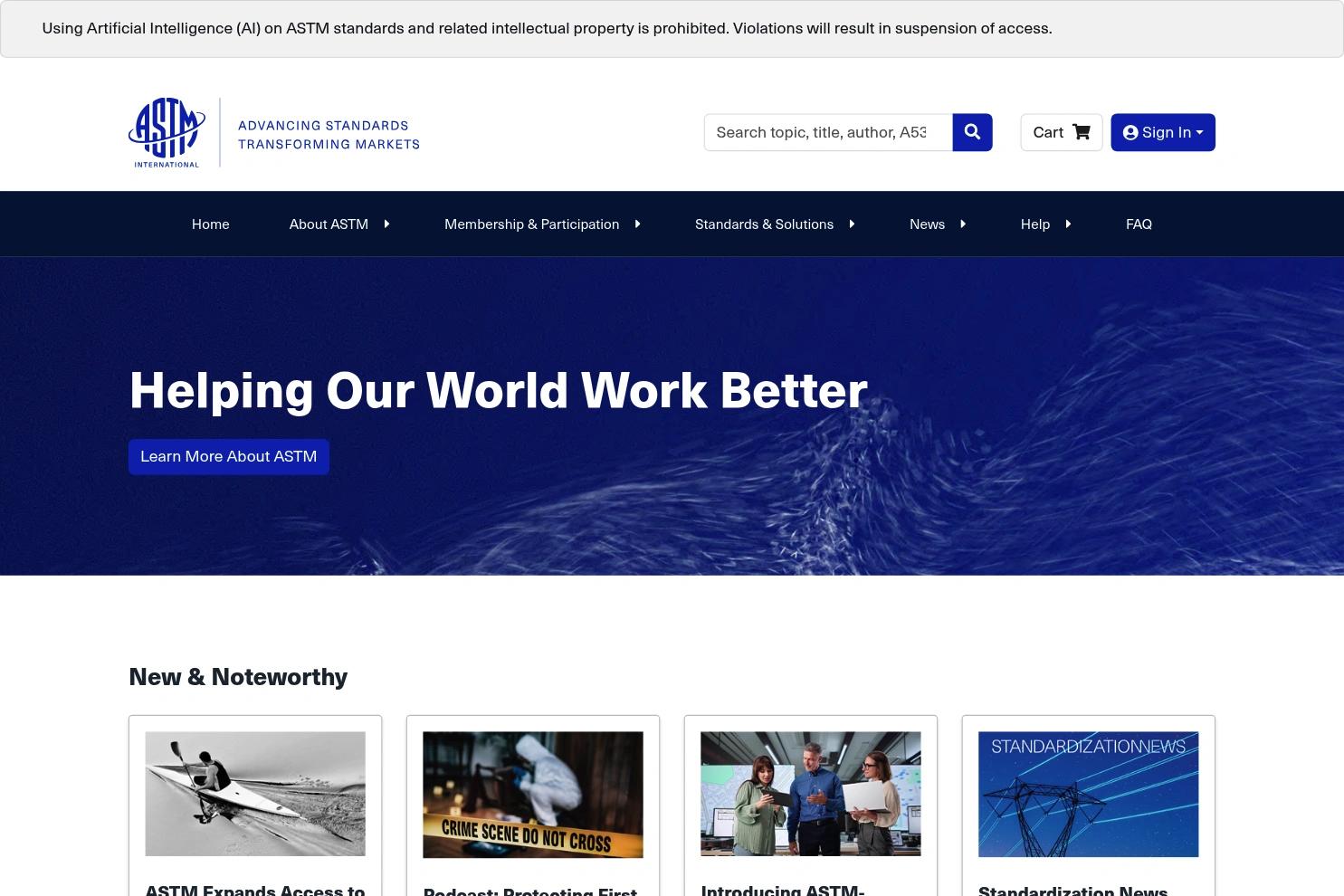Open the Standardization News thumbnail
Screen dimensions: 1344x896
pyautogui.click(x=1089, y=794)
